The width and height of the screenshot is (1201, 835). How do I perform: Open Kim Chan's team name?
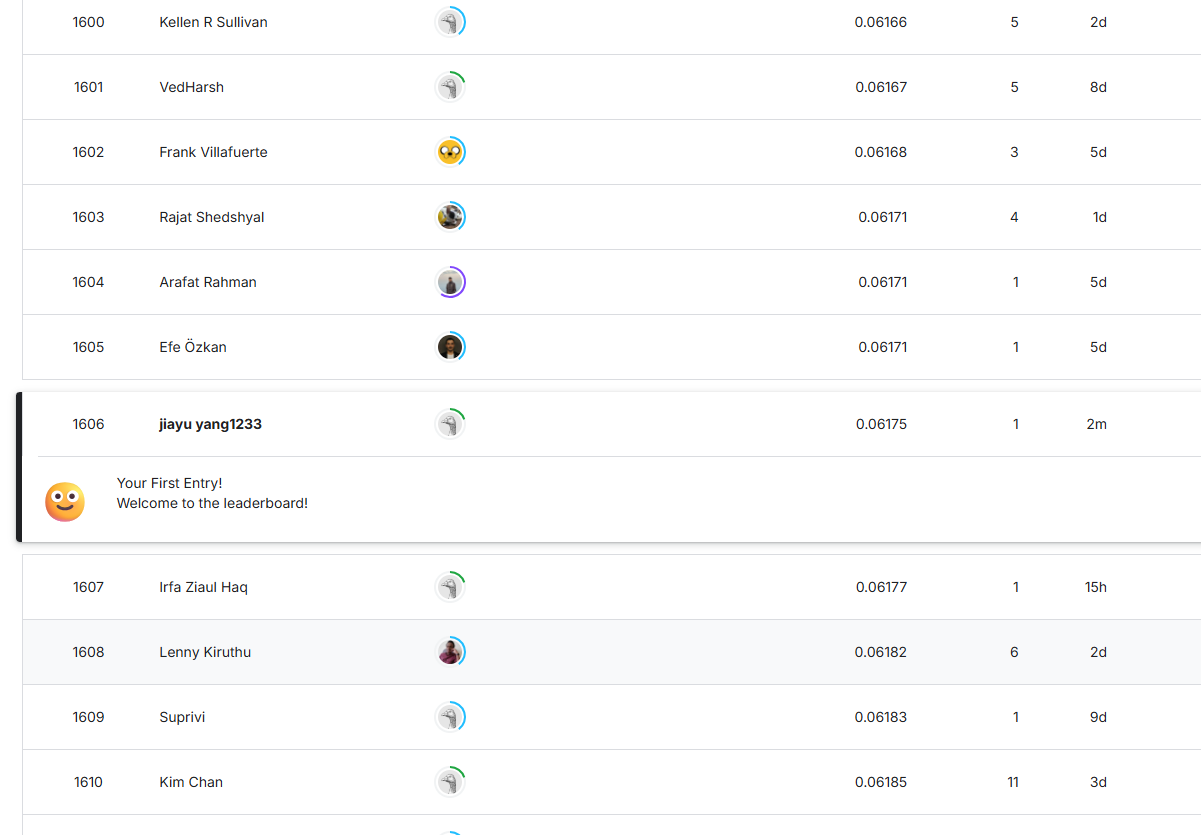point(191,782)
